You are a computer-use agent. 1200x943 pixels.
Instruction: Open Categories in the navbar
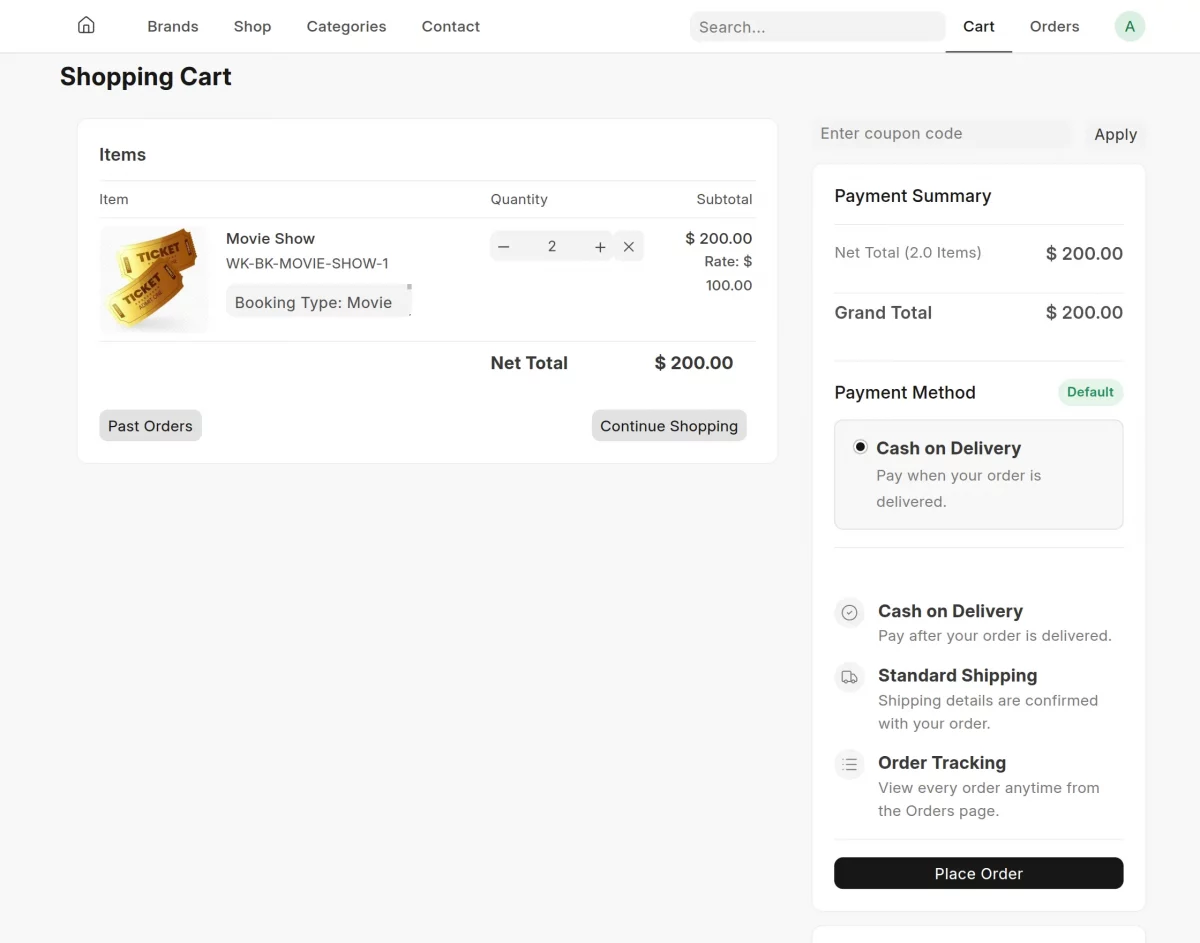click(x=346, y=26)
